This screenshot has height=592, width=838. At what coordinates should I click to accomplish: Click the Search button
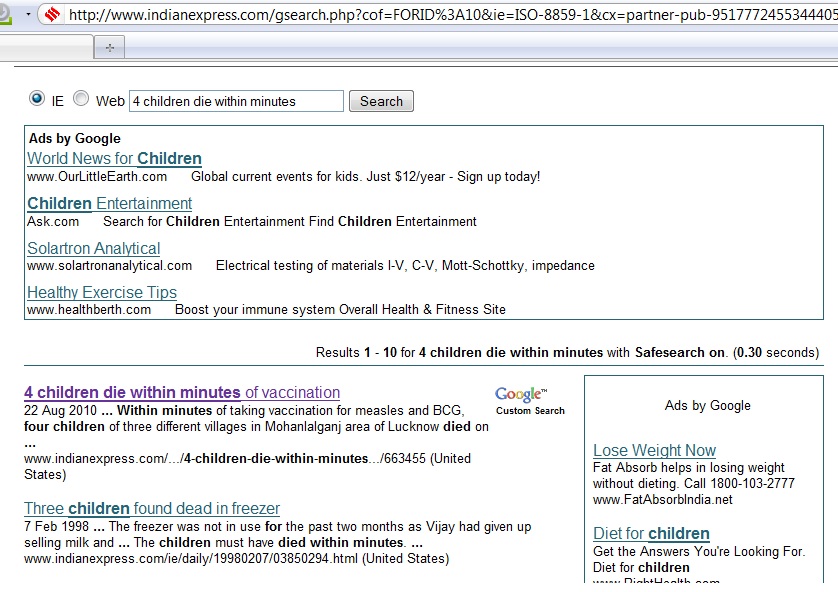click(381, 101)
